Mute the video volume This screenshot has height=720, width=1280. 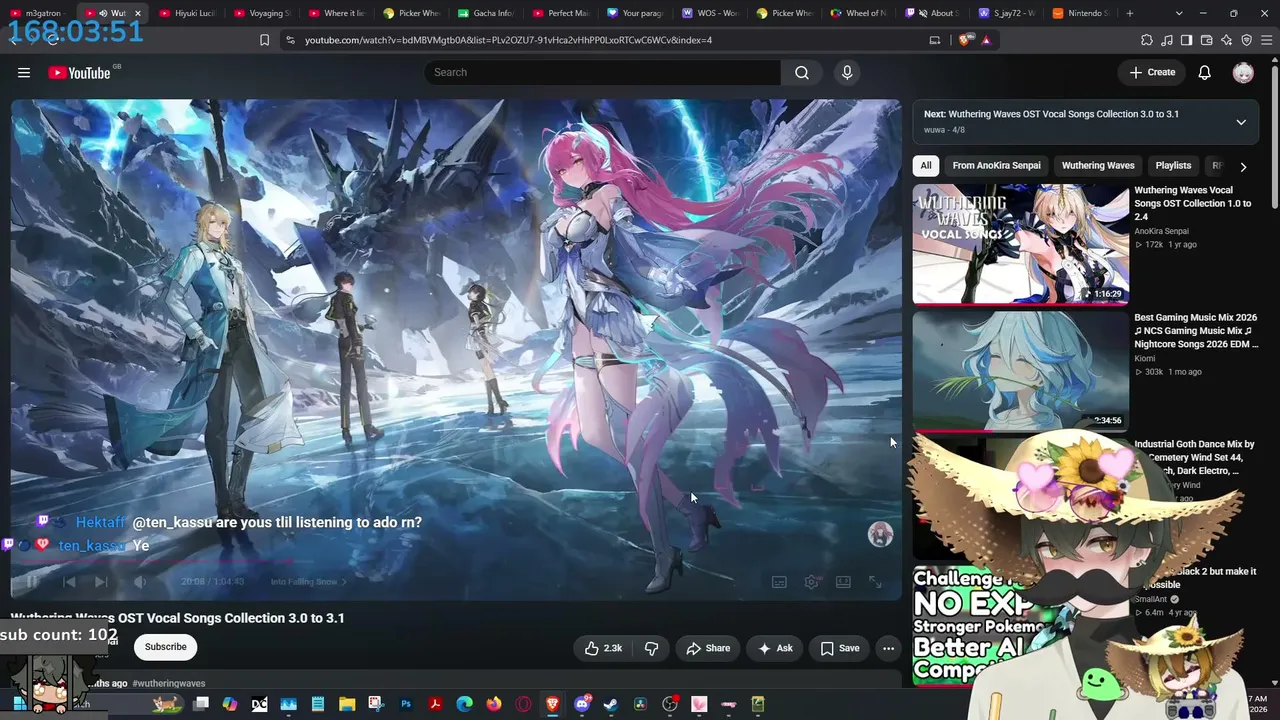(x=140, y=581)
